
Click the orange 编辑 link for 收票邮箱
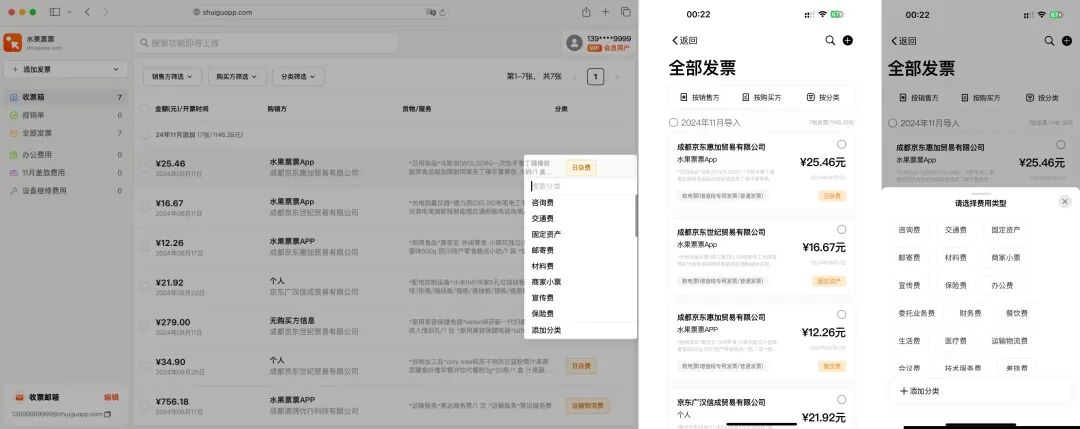tap(112, 397)
